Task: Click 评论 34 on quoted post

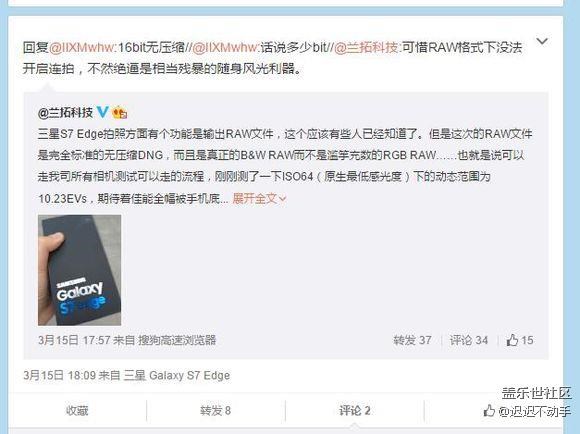Action: click(469, 340)
